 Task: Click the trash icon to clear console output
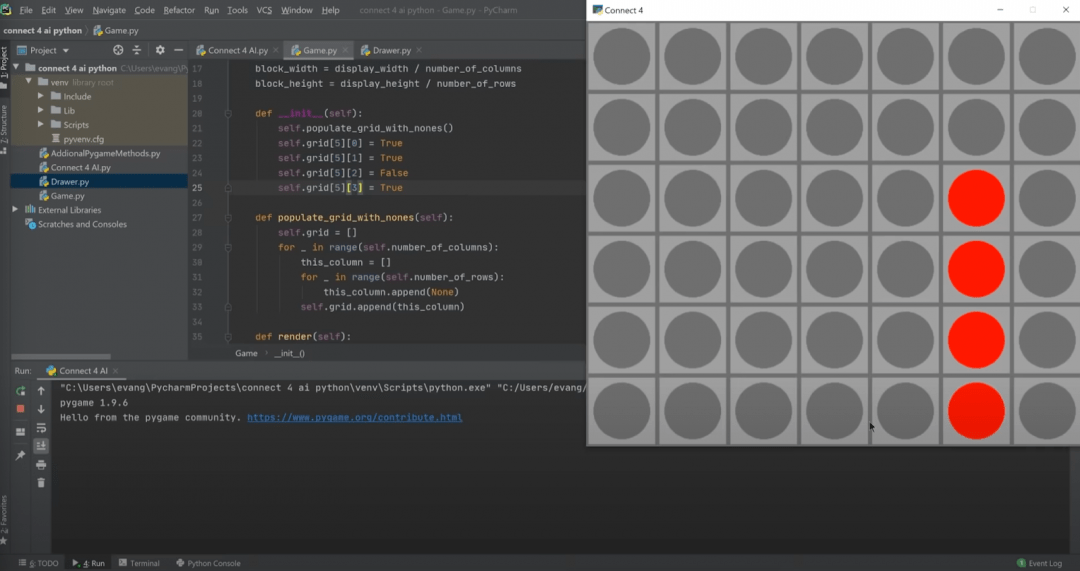pyautogui.click(x=41, y=482)
